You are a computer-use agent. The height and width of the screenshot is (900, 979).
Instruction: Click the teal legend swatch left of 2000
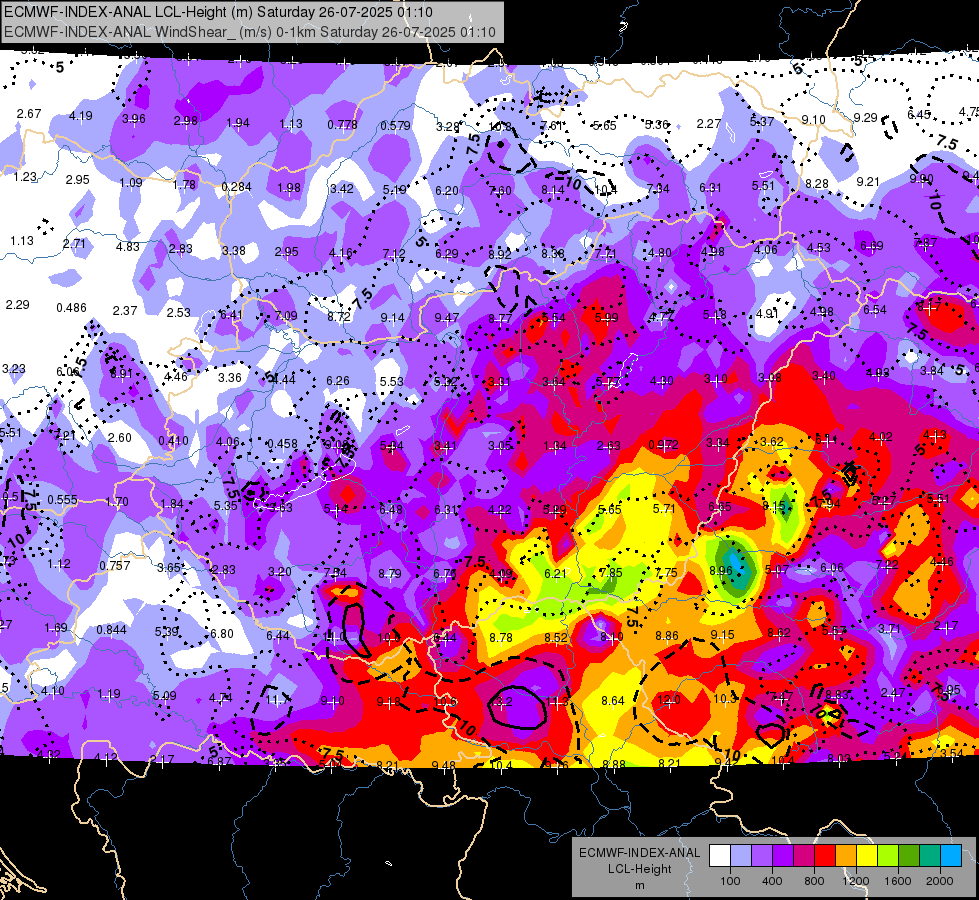(x=929, y=856)
